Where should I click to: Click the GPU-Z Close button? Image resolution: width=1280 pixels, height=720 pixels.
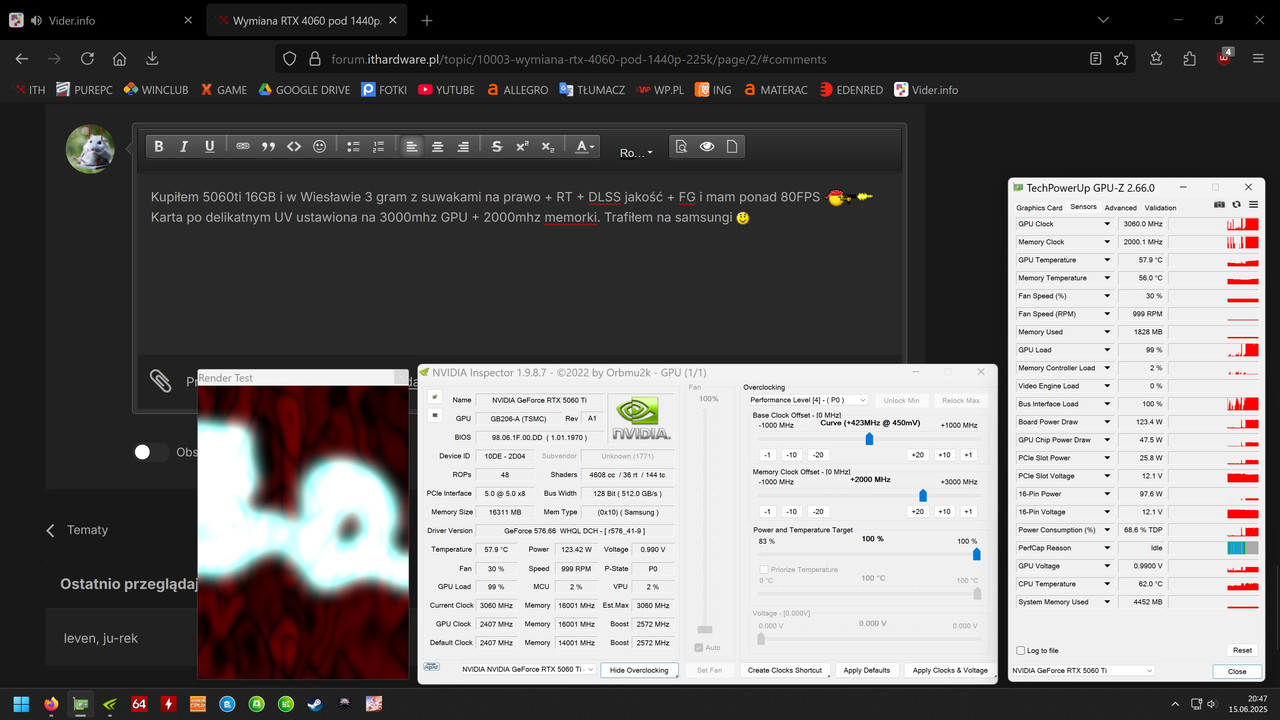1237,671
